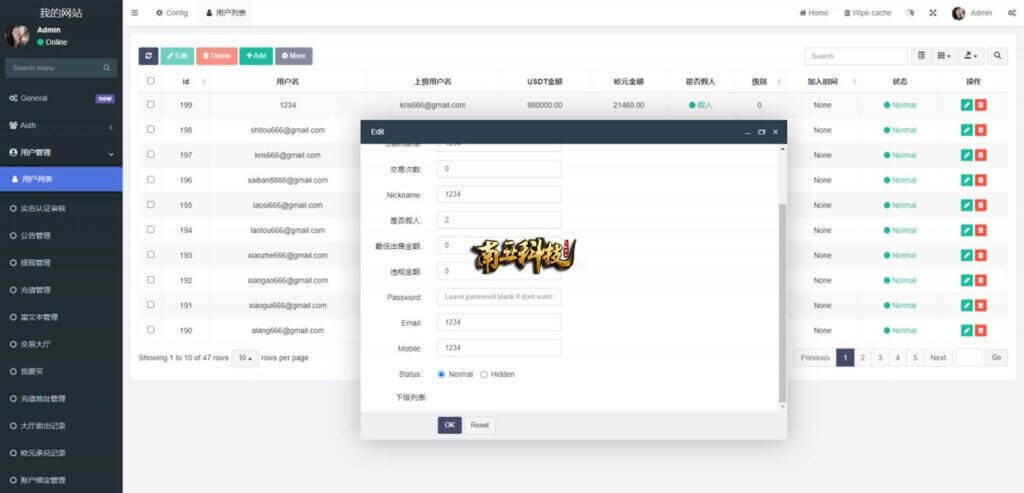Click the Reset button in the dialog
The height and width of the screenshot is (493, 1024).
tap(480, 425)
